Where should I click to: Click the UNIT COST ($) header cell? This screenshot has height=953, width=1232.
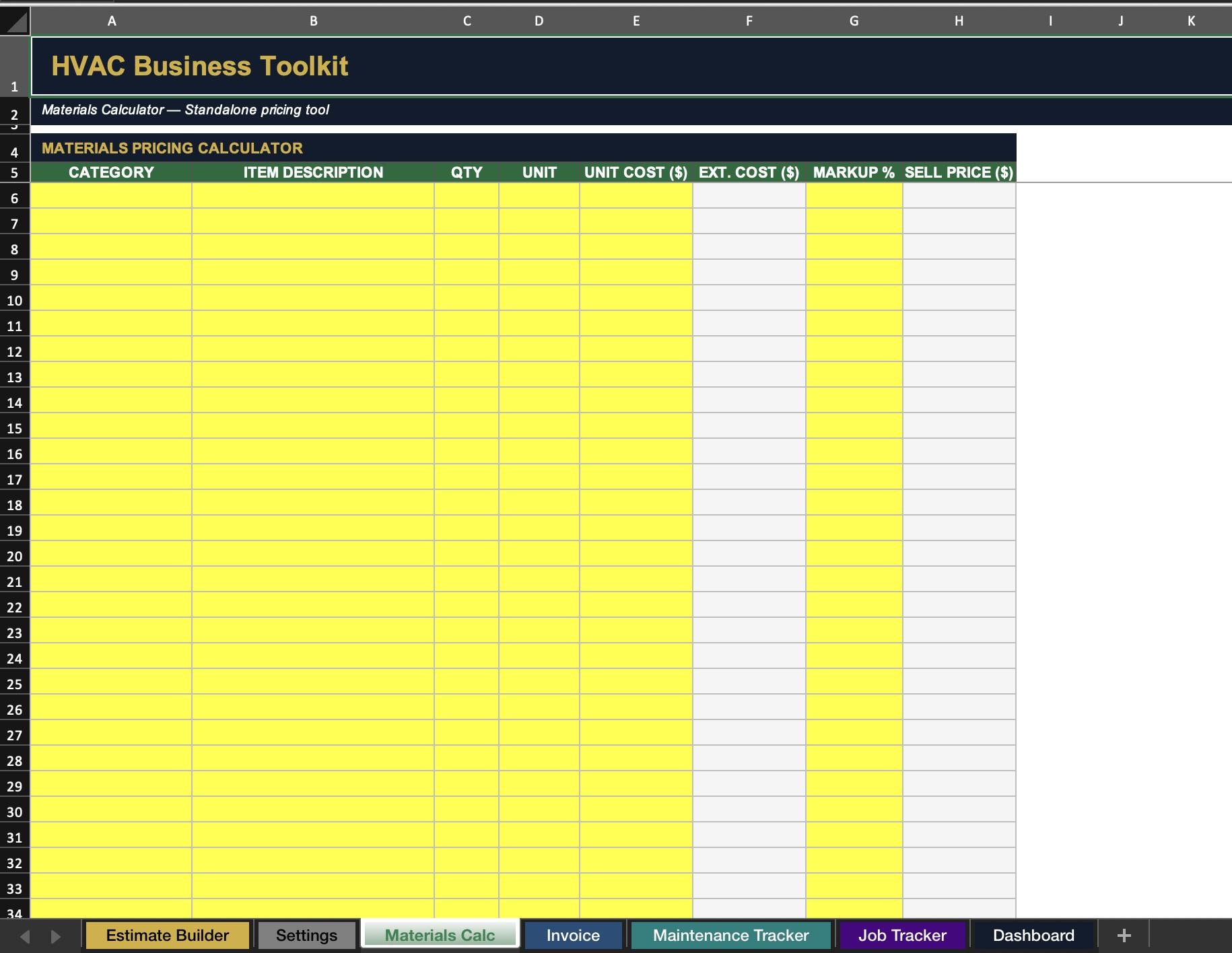click(636, 172)
